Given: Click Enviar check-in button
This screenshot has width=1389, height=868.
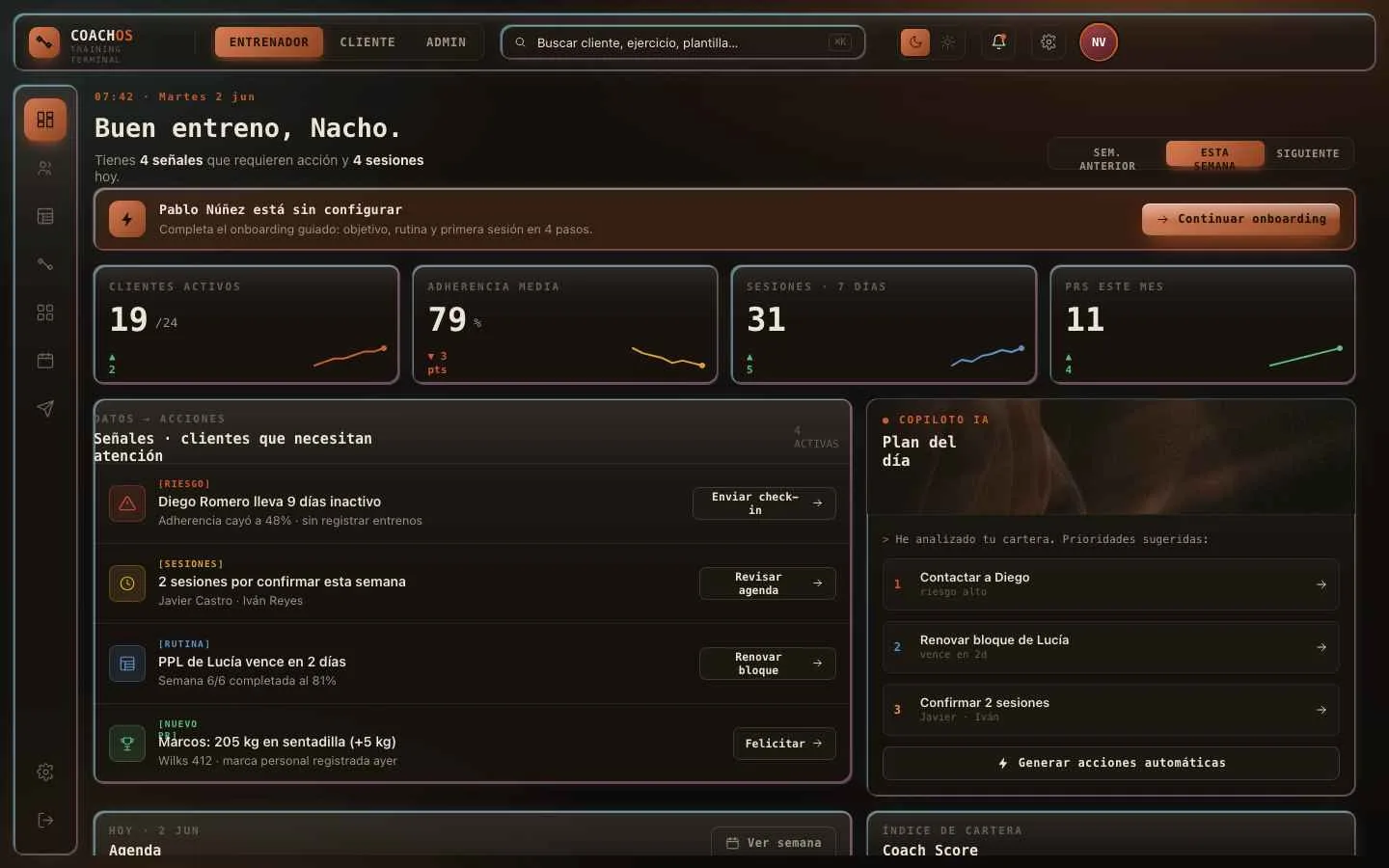Looking at the screenshot, I should tap(764, 503).
